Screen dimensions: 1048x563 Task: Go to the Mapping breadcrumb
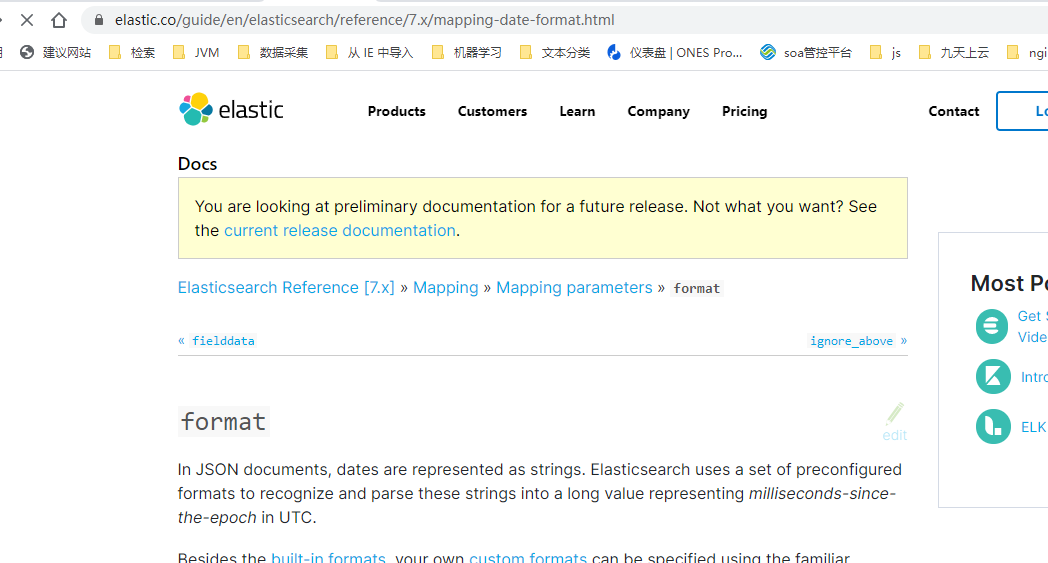pos(446,288)
